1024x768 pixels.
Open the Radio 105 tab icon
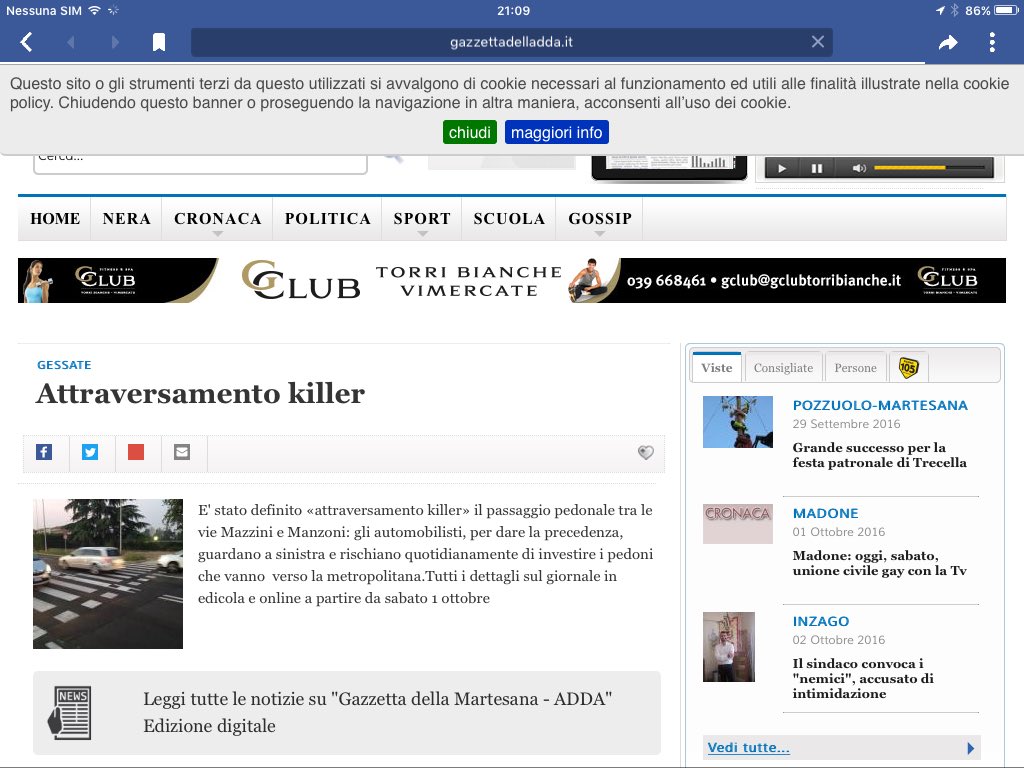pos(908,368)
